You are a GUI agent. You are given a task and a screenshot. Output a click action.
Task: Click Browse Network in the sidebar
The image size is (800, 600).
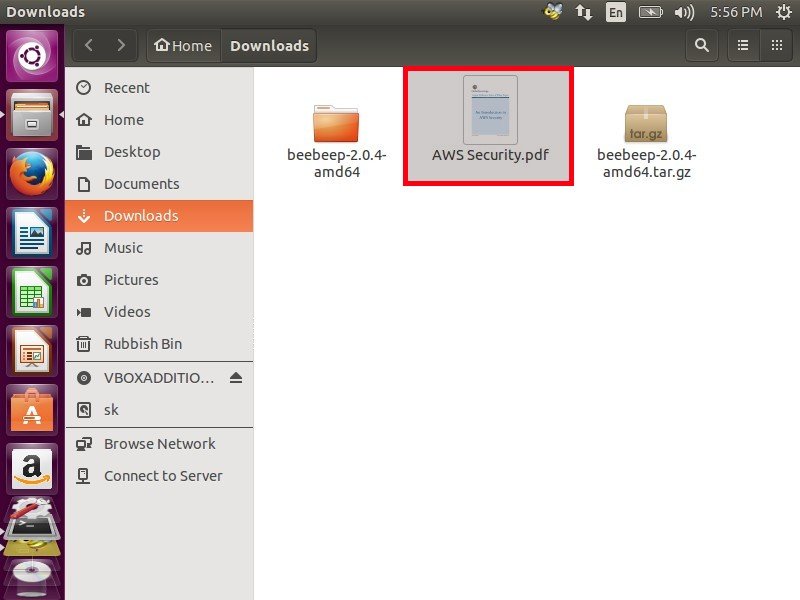point(159,444)
